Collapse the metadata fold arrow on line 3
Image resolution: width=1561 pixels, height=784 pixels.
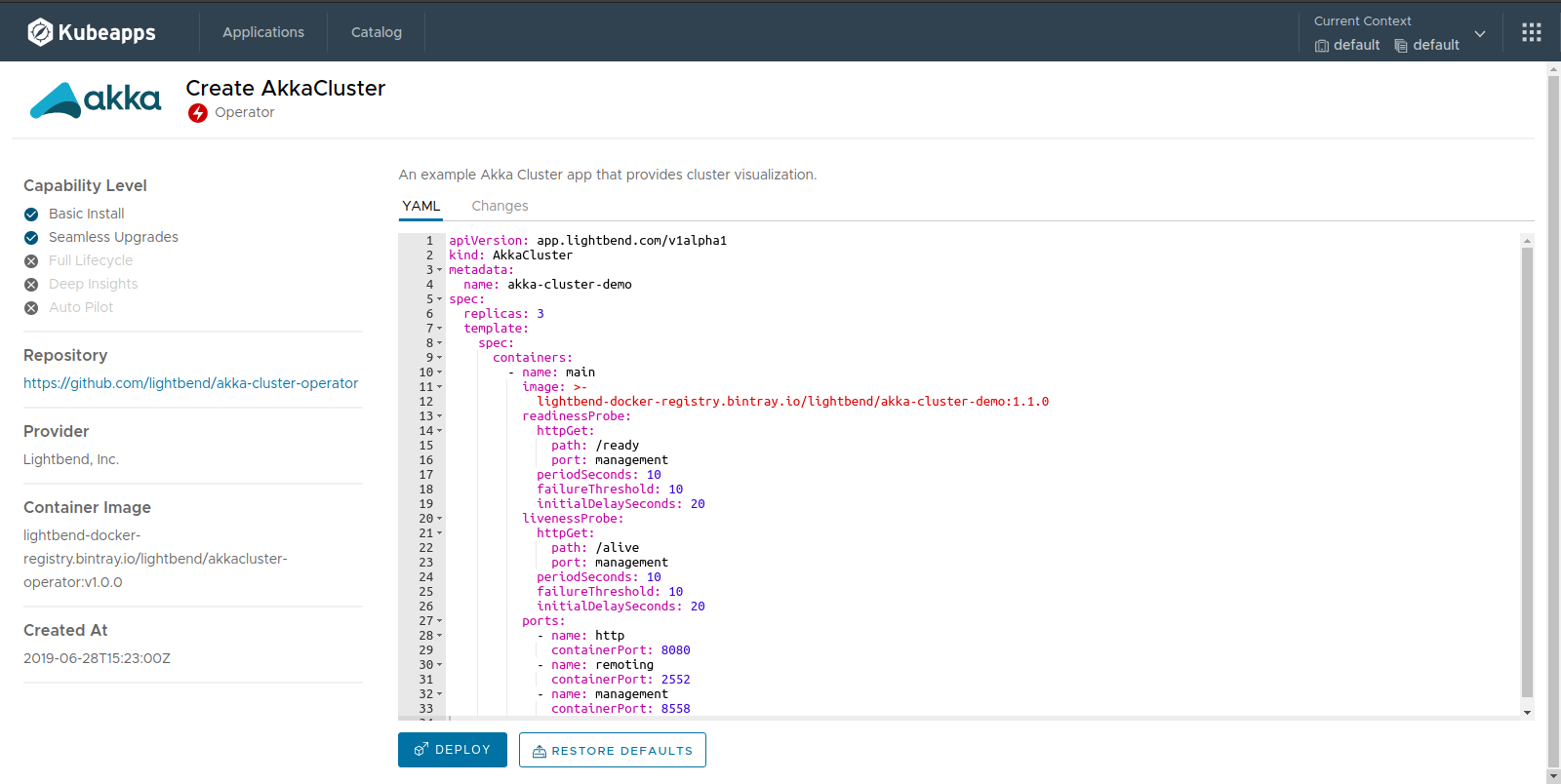pyautogui.click(x=439, y=270)
